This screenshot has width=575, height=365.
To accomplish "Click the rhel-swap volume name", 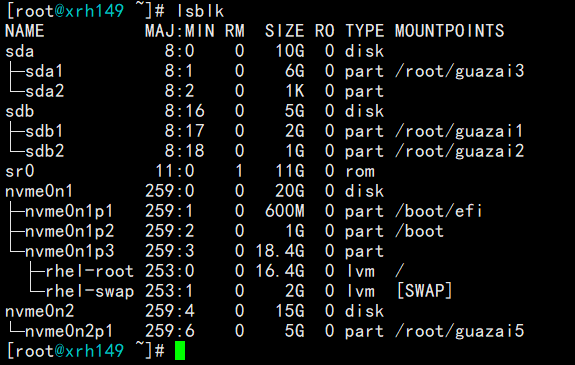I will click(89, 291).
